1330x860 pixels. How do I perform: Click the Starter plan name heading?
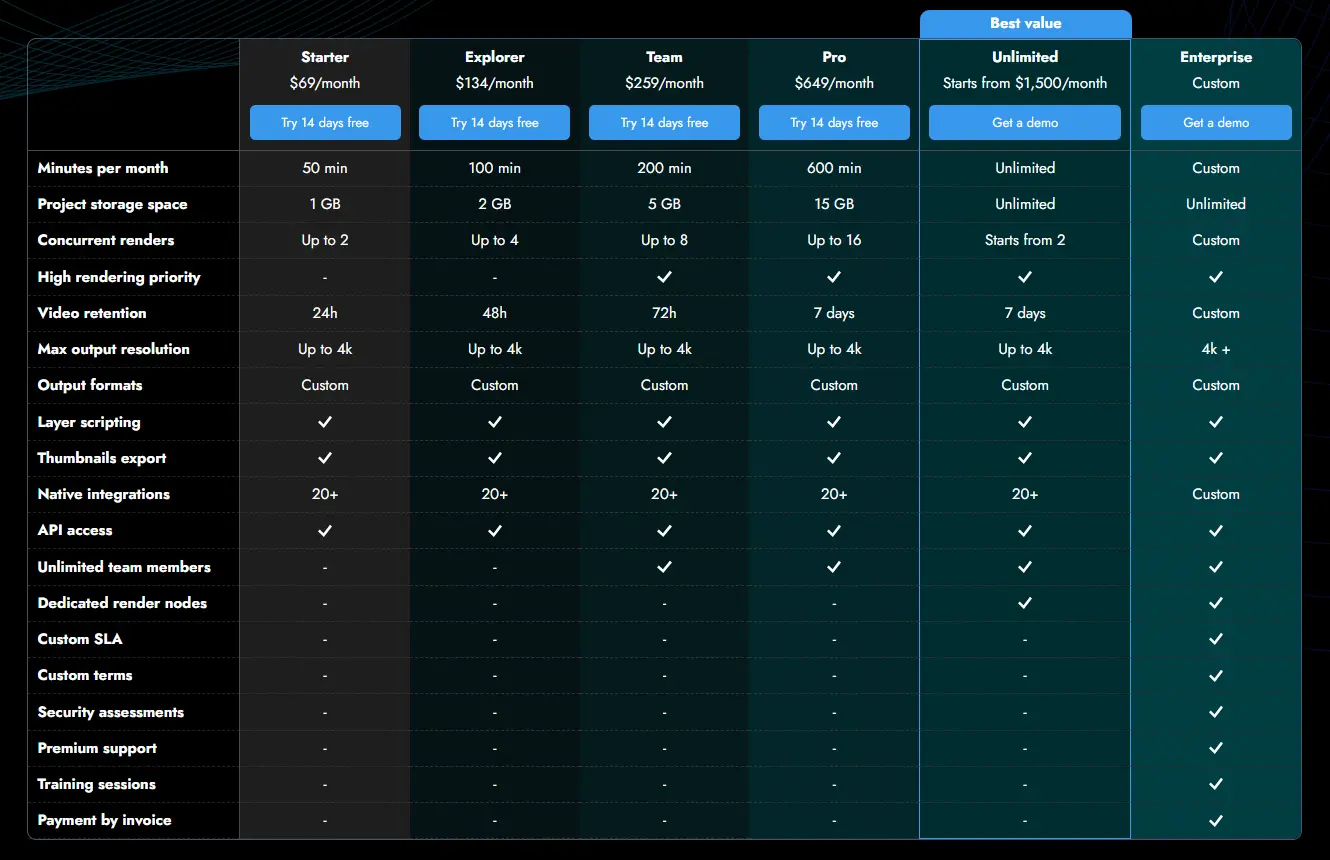pos(325,57)
